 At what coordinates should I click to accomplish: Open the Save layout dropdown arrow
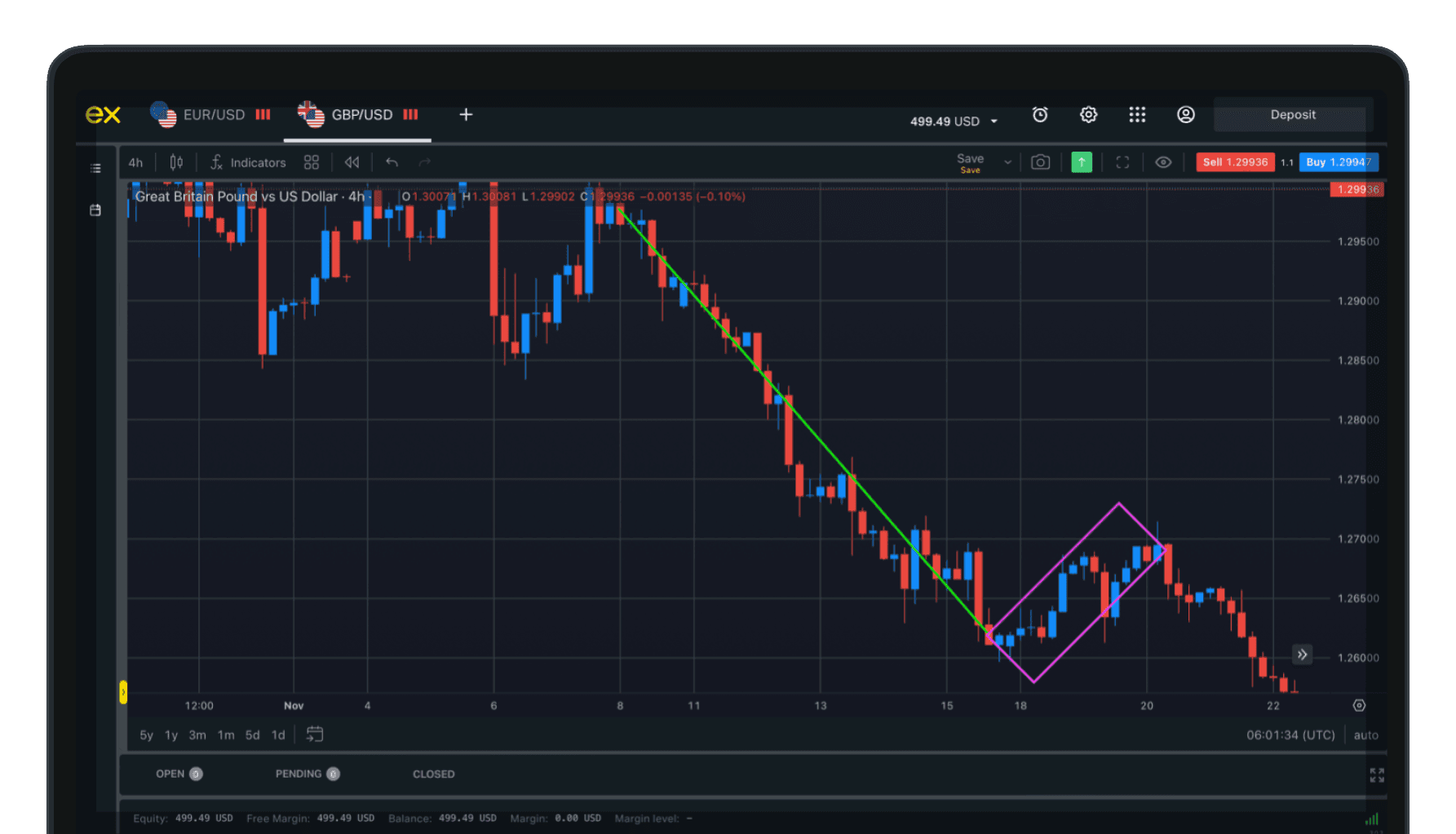coord(1007,162)
